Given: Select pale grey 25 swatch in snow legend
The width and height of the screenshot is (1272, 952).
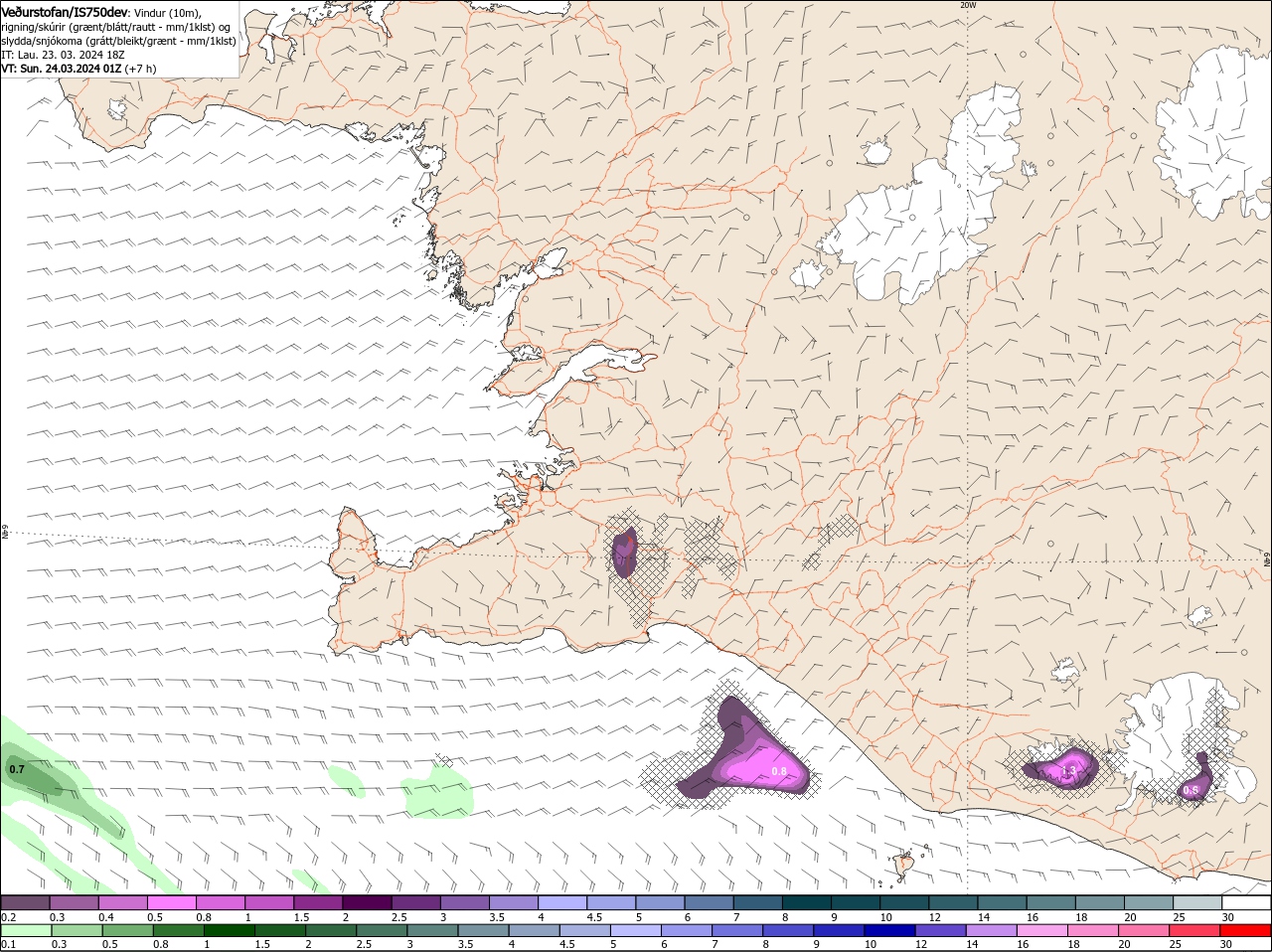Looking at the screenshot, I should pos(1197,903).
